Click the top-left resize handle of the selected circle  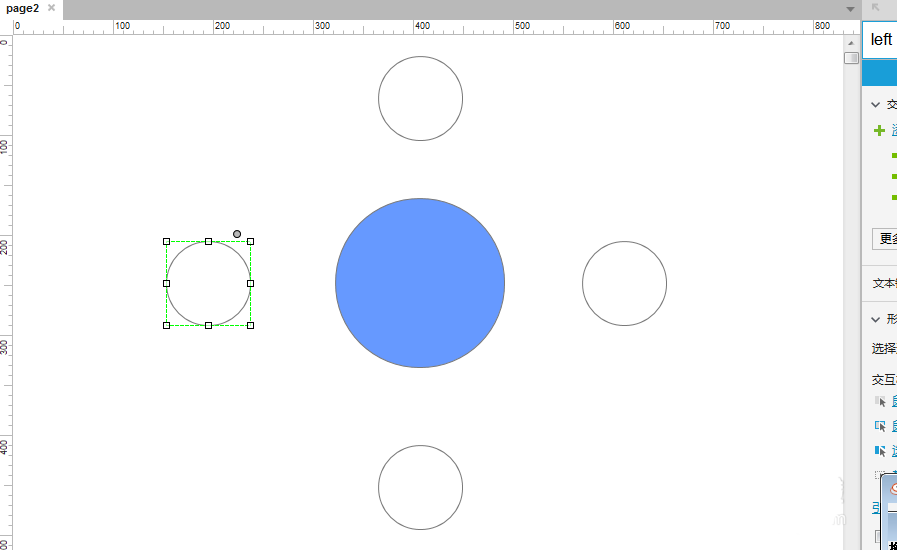[166, 241]
